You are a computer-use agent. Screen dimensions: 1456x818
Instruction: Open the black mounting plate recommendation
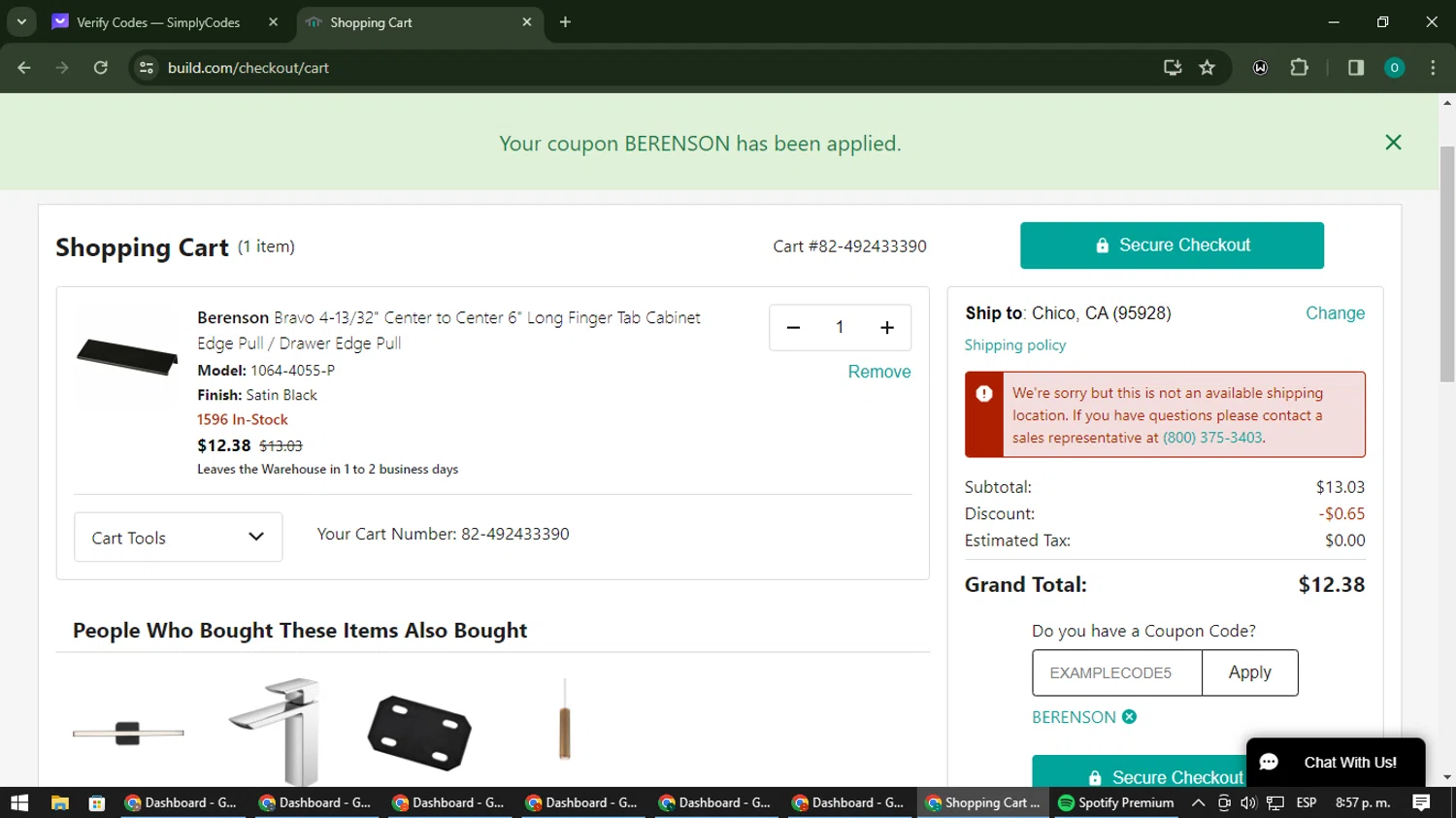419,733
